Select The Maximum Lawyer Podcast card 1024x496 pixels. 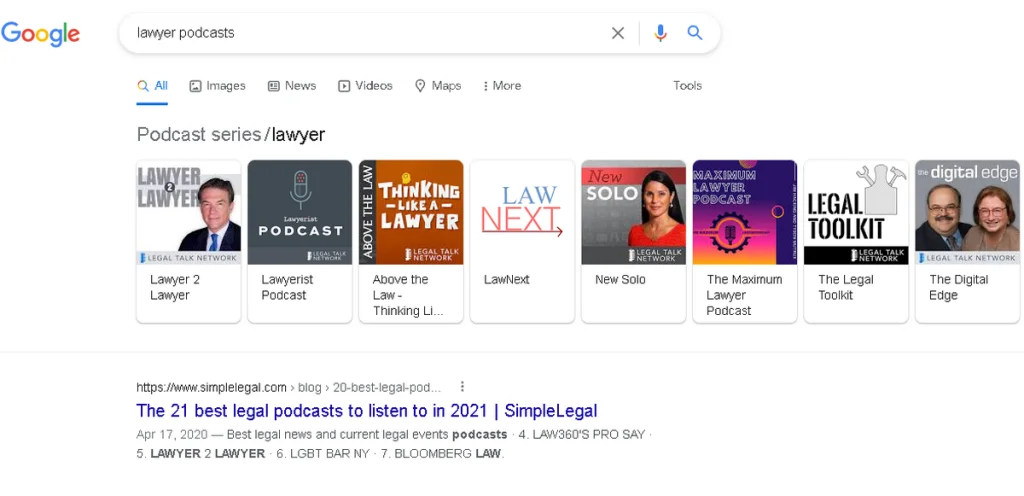click(x=745, y=240)
